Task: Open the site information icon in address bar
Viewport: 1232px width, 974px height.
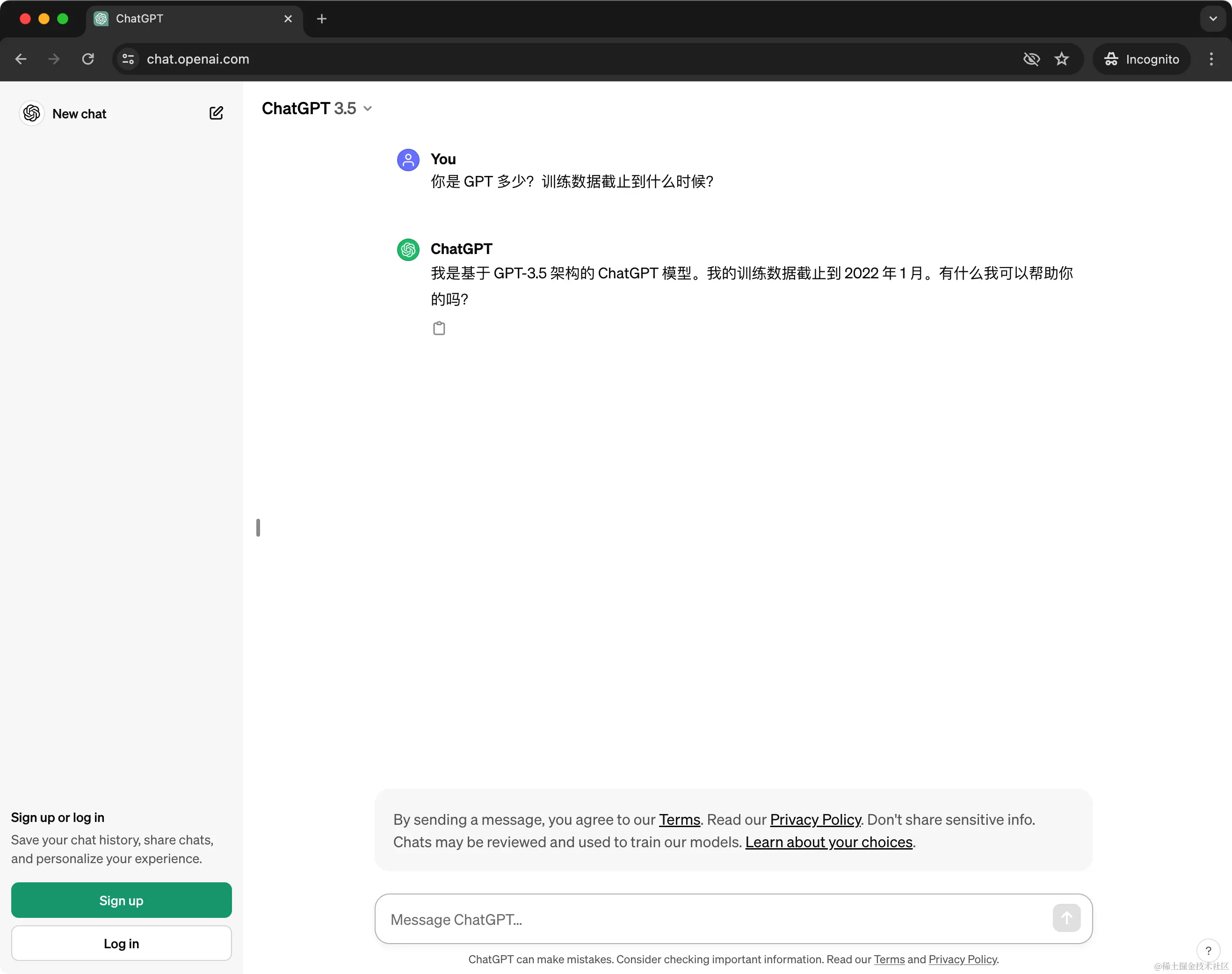Action: tap(128, 59)
